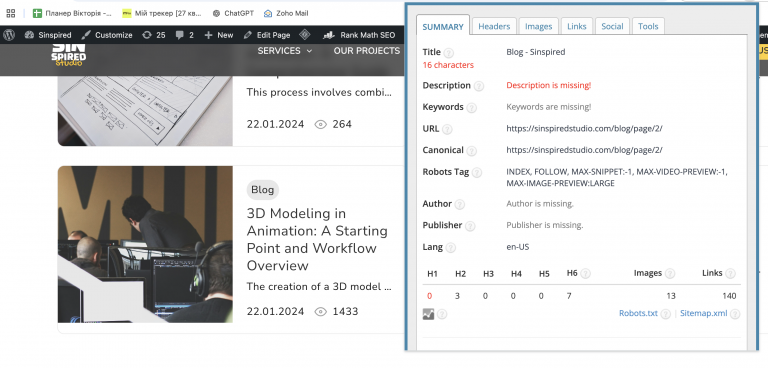Click the eye views icon beside 1433
This screenshot has height=368, width=768.
pyautogui.click(x=321, y=312)
